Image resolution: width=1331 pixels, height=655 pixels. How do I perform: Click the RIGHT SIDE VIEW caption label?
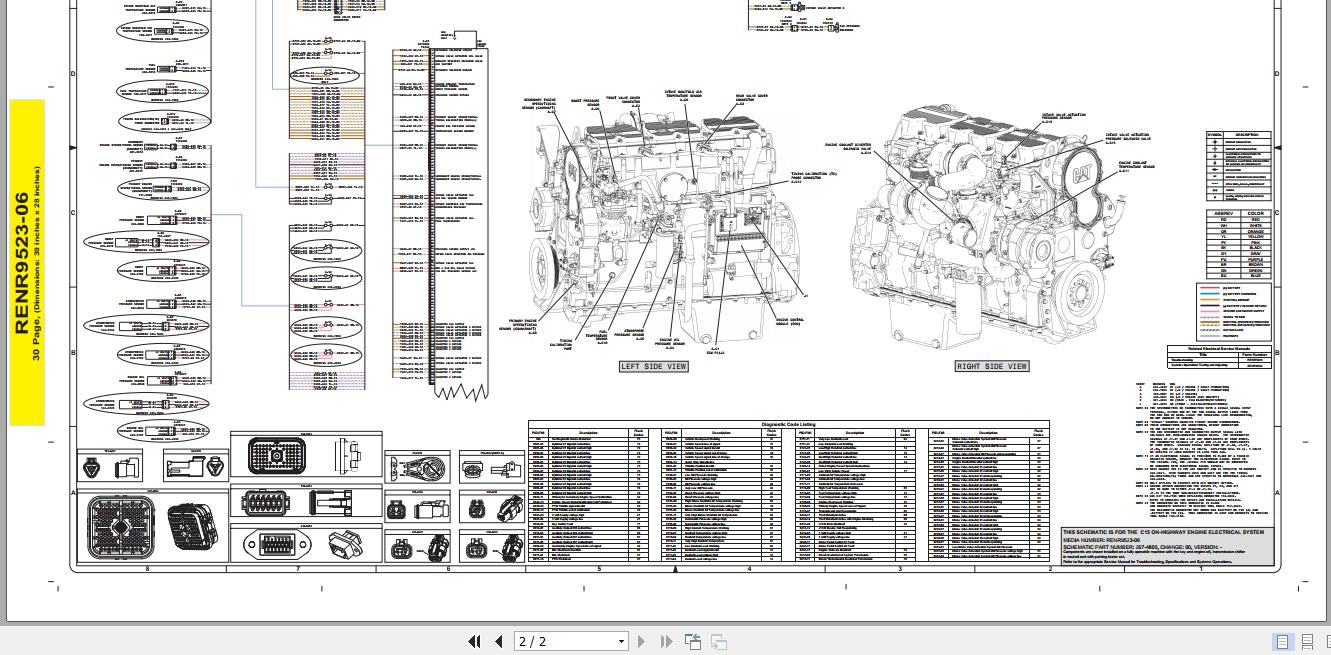993,366
